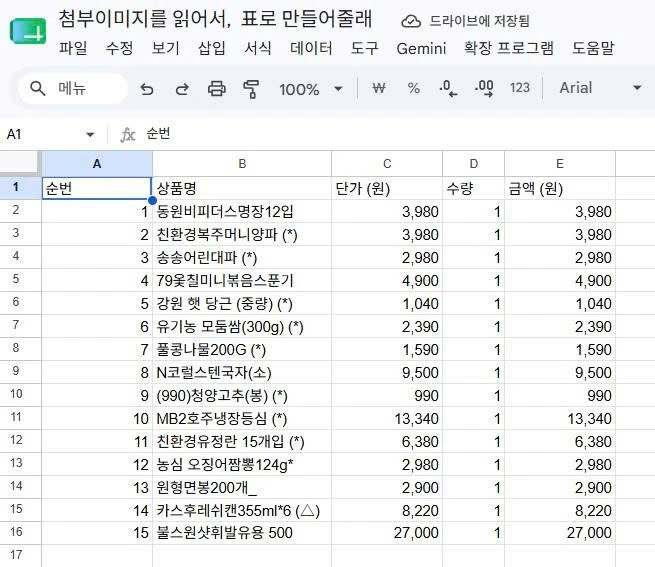Open the 100% zoom dropdown
Image resolution: width=655 pixels, height=567 pixels.
coord(310,89)
